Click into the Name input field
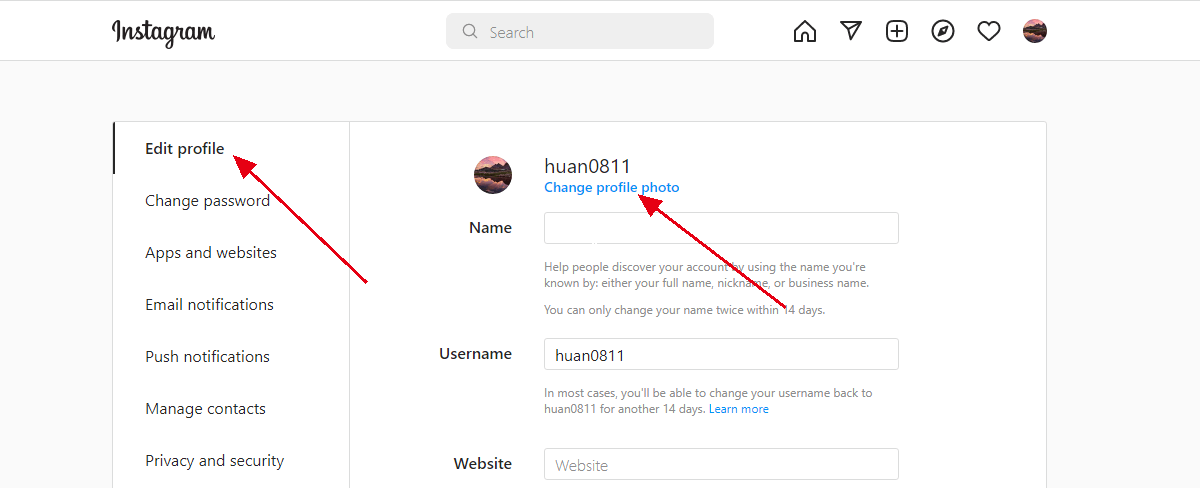1200x488 pixels. tap(721, 228)
